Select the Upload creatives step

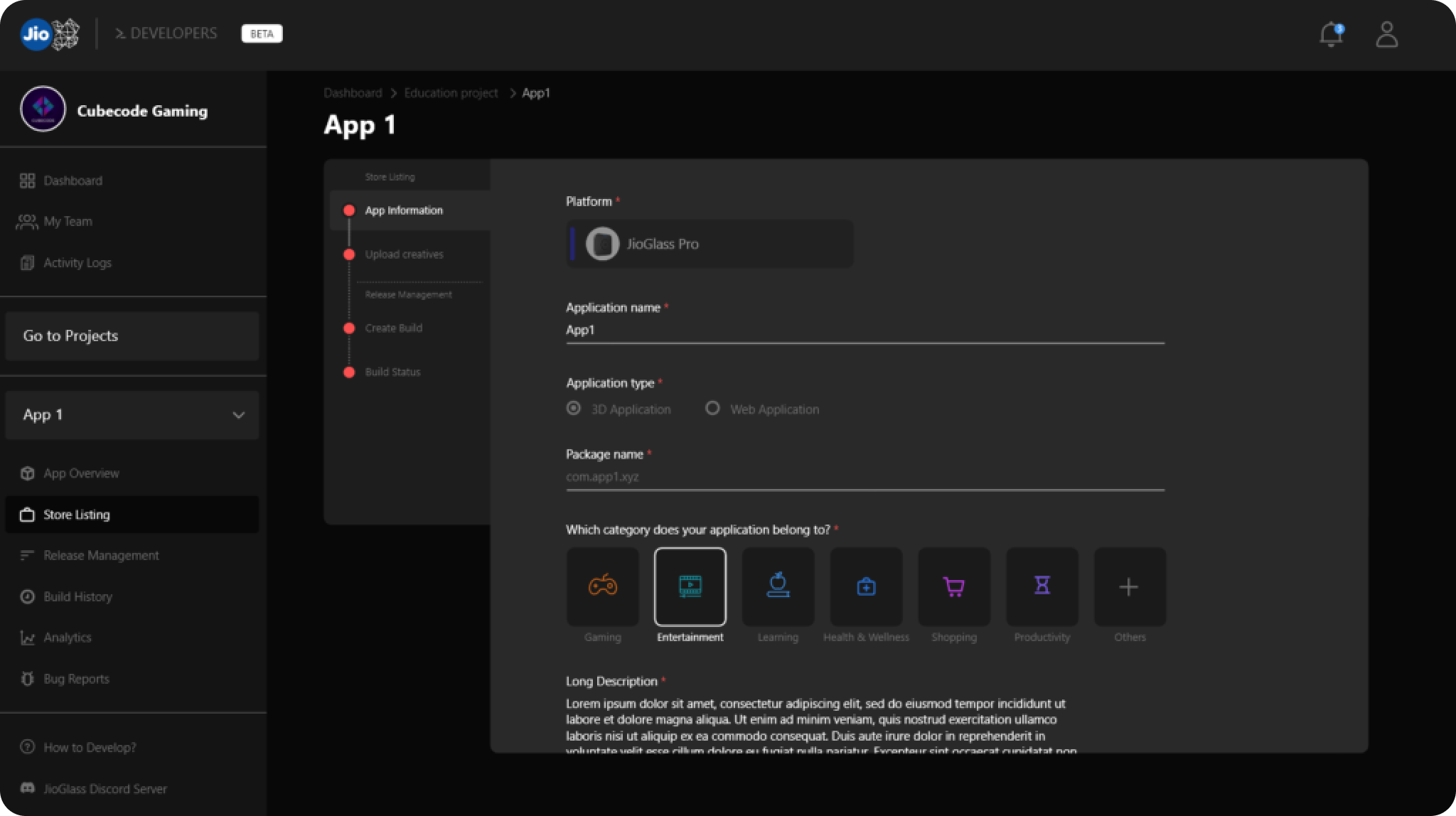tap(404, 254)
